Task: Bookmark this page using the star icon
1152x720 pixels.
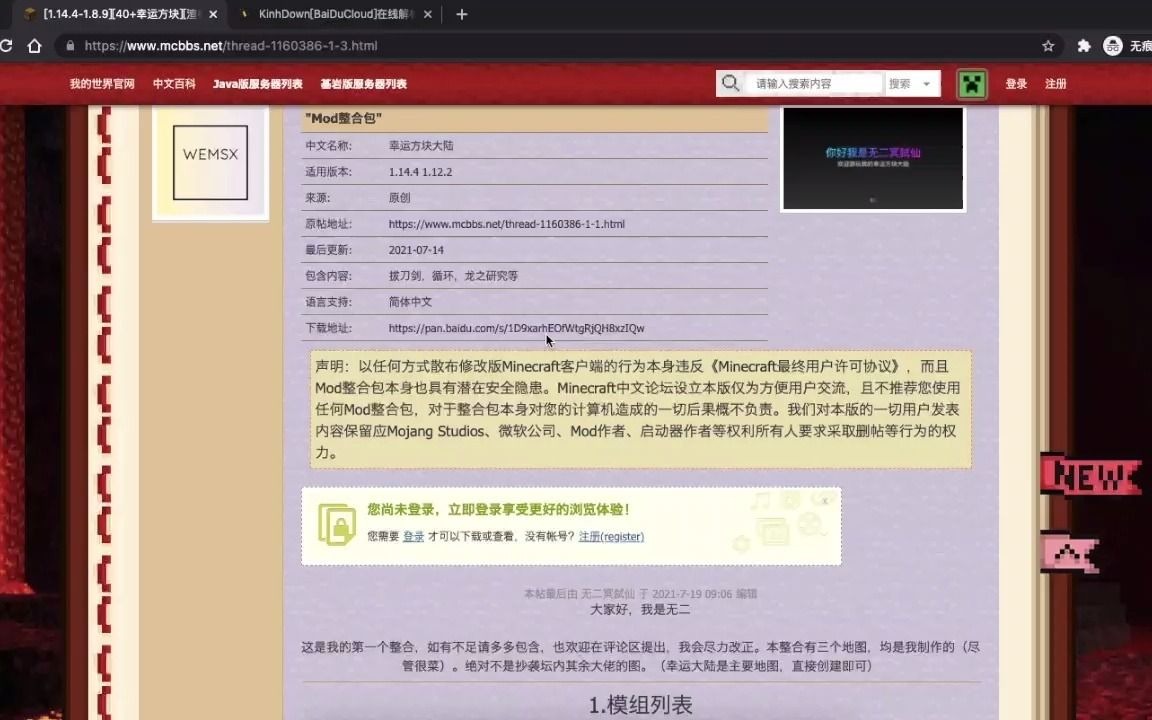Action: [1047, 45]
